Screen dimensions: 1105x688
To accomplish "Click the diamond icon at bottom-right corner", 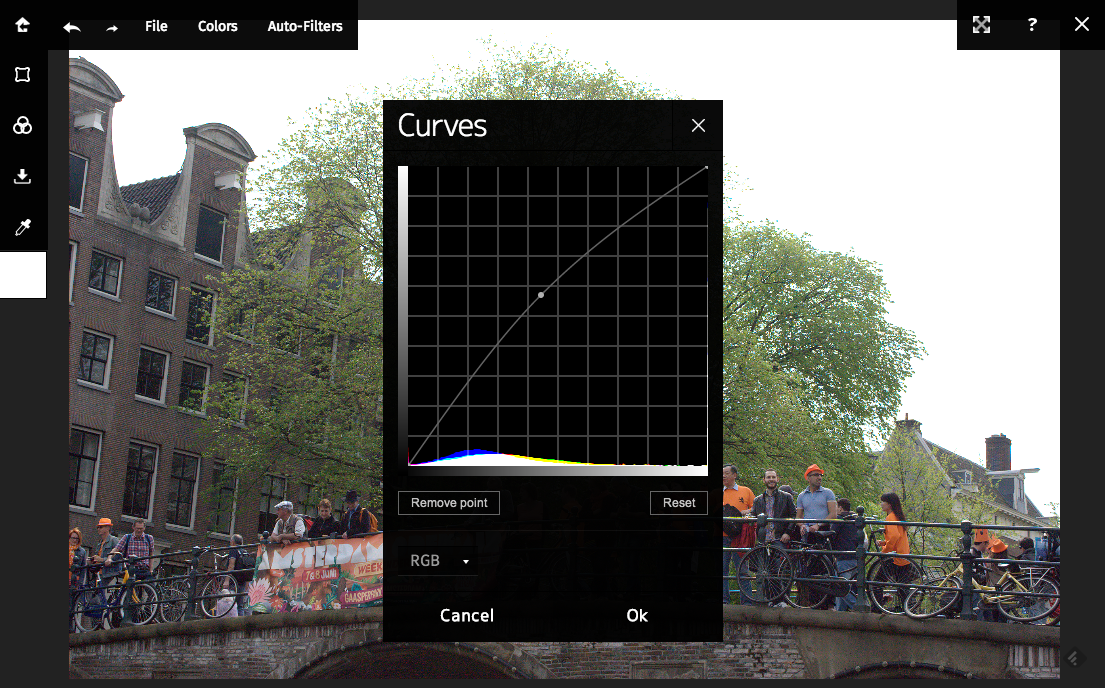I will (1073, 658).
